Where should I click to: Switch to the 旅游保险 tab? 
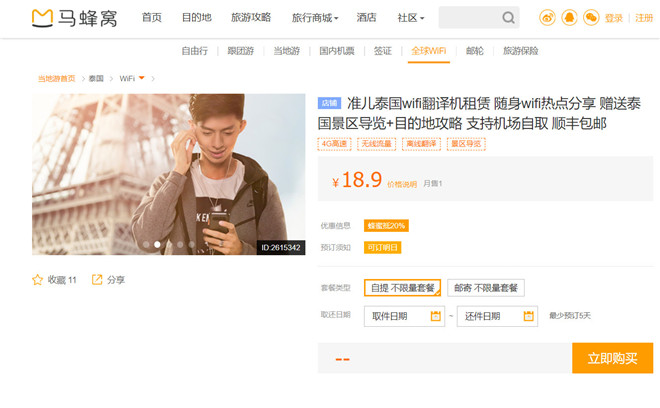point(521,51)
